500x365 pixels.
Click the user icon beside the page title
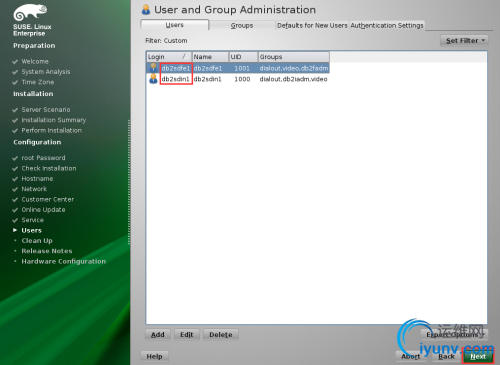(x=146, y=10)
